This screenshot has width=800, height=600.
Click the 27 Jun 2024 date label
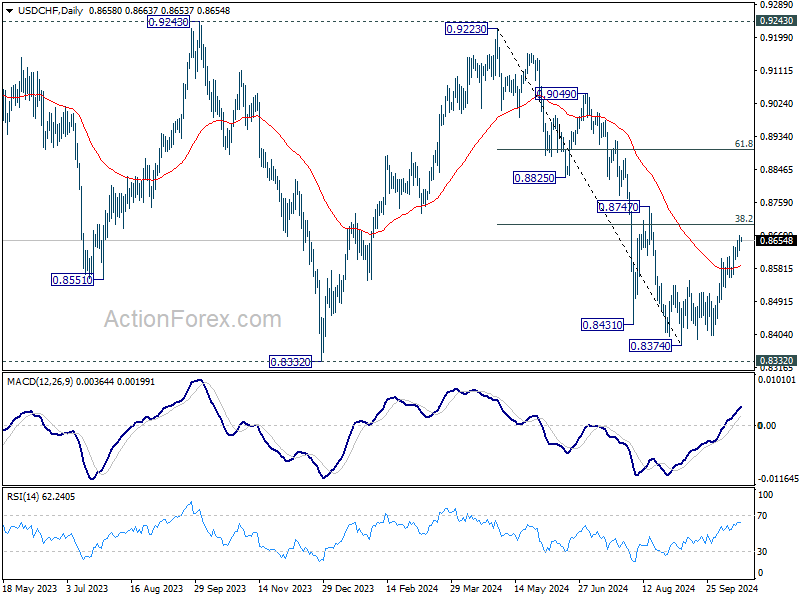click(603, 588)
